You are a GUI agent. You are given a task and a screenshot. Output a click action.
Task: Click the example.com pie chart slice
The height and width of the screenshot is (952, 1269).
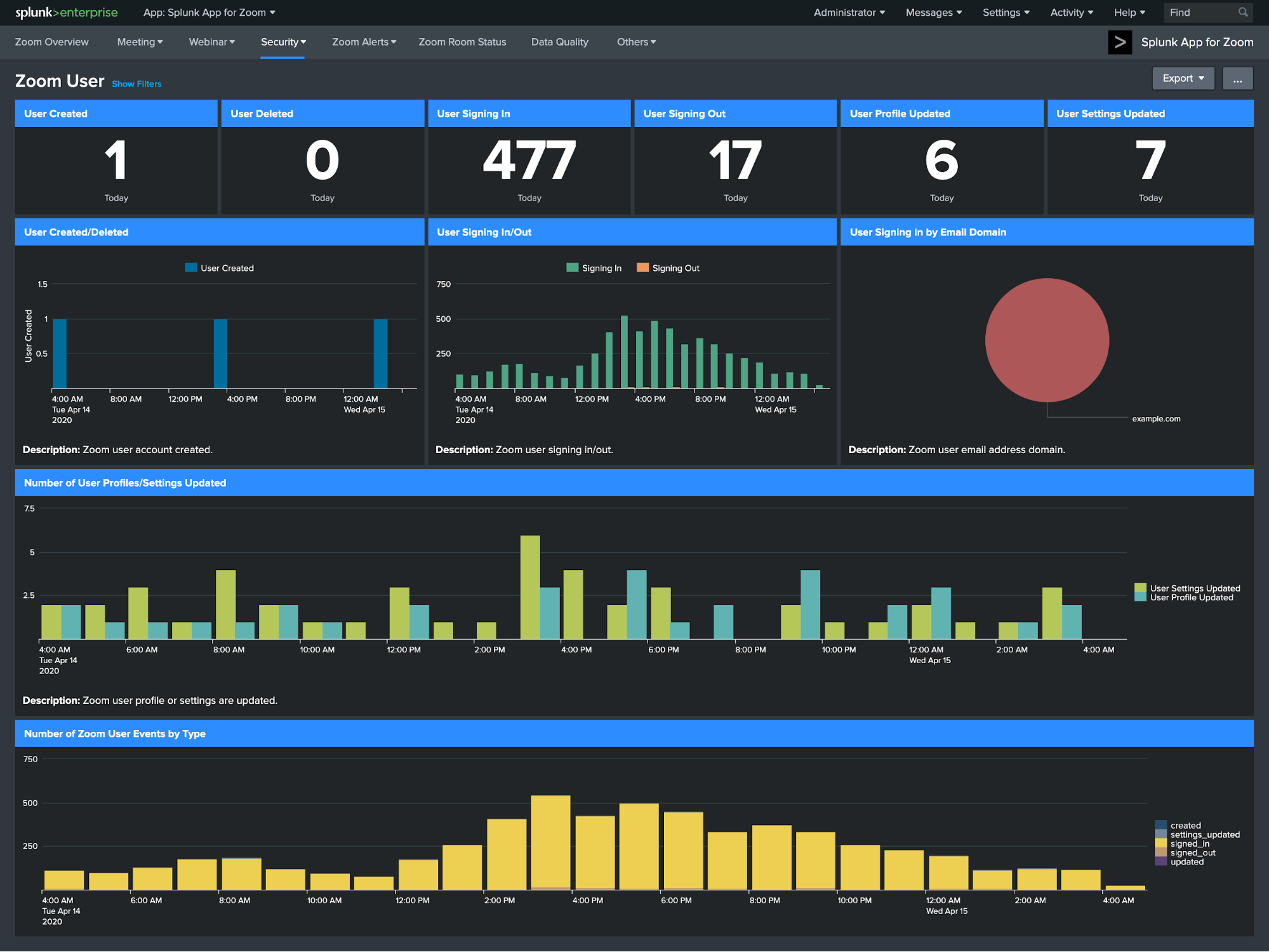pyautogui.click(x=1047, y=340)
